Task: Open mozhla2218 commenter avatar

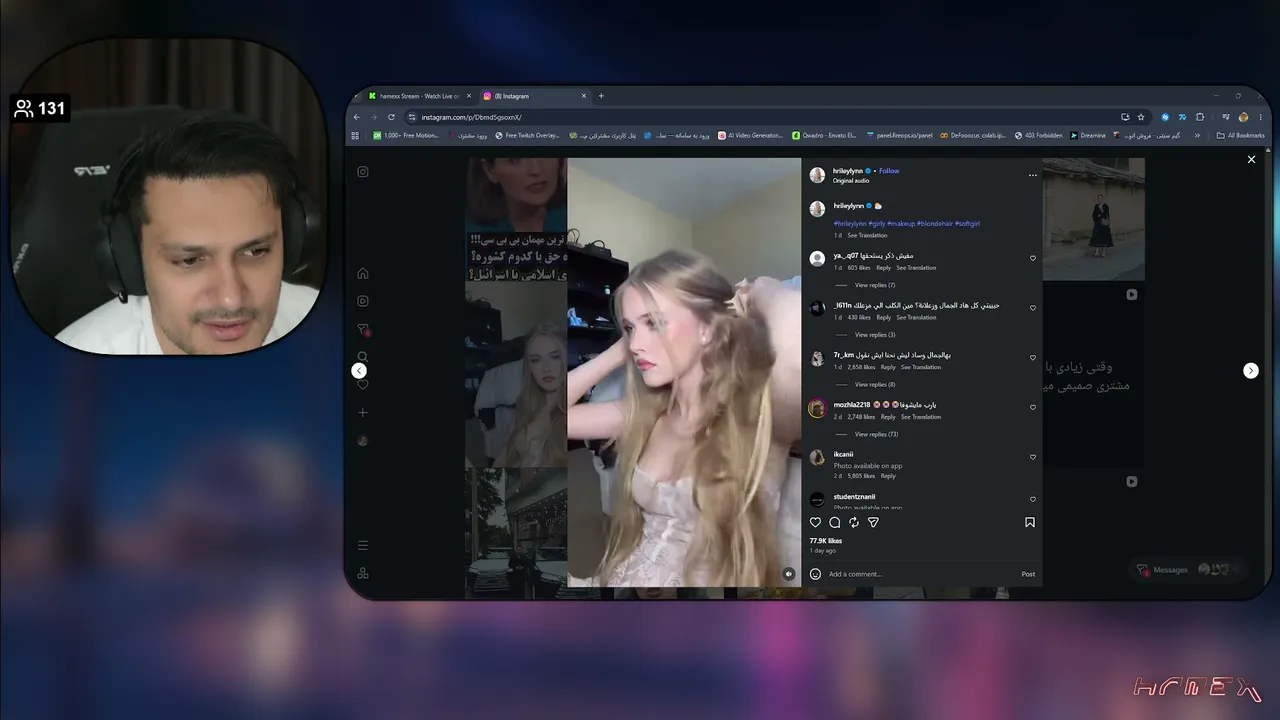Action: (817, 409)
